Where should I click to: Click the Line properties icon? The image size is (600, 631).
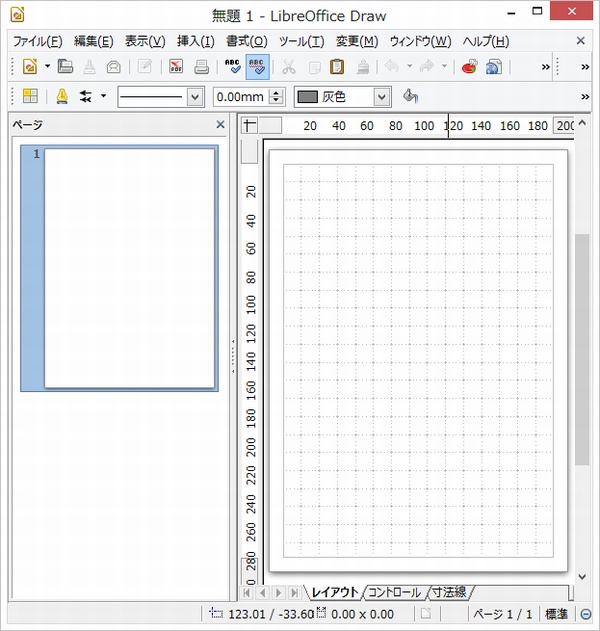point(62,96)
